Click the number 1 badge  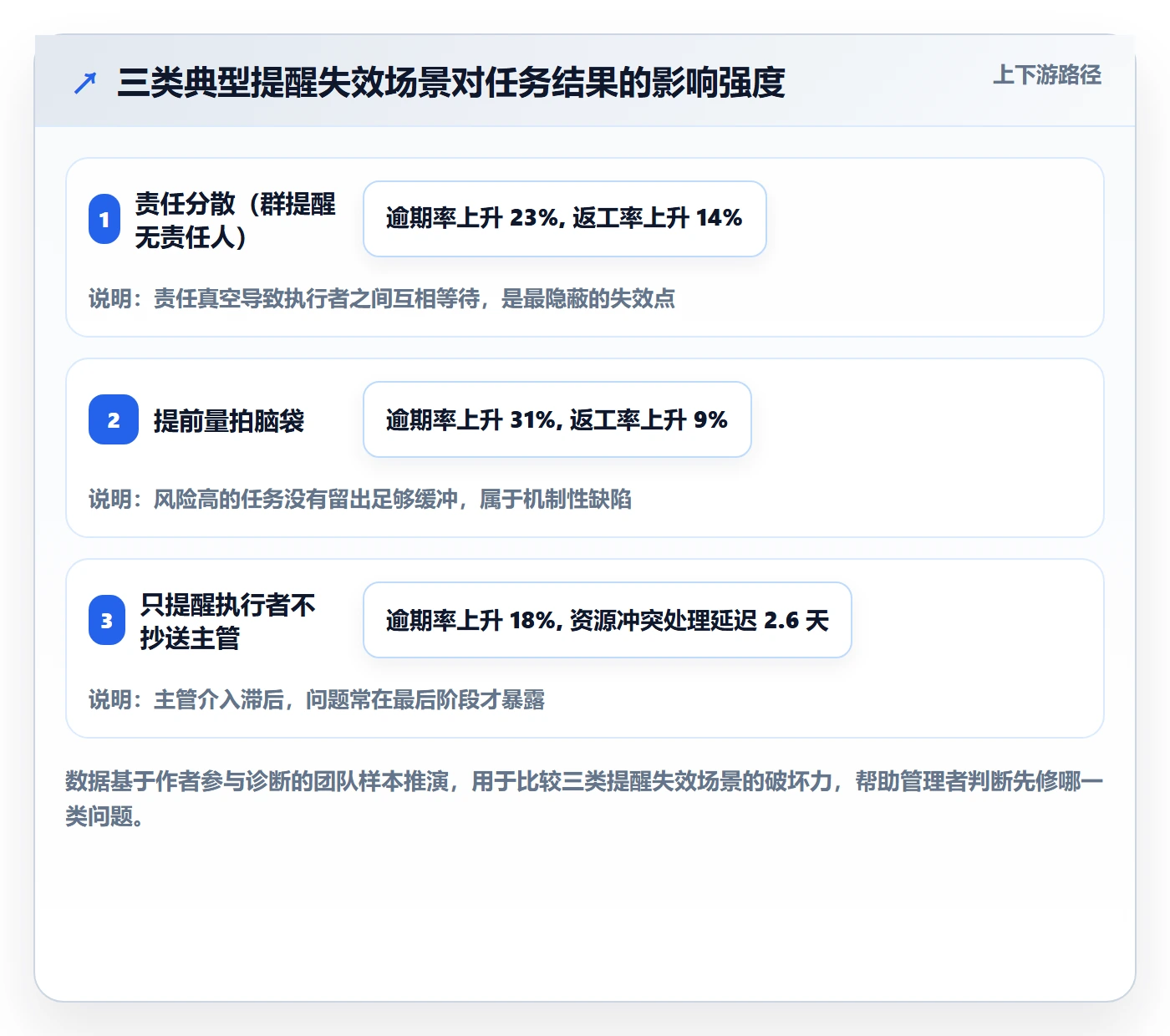click(x=104, y=219)
